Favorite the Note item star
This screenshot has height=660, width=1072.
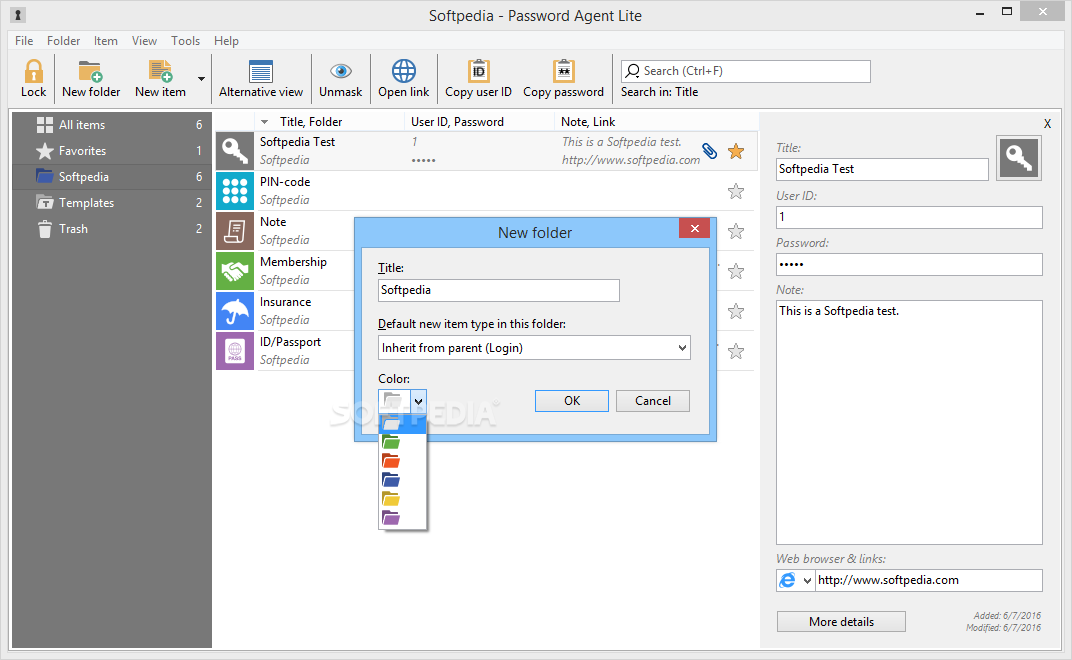(x=736, y=231)
